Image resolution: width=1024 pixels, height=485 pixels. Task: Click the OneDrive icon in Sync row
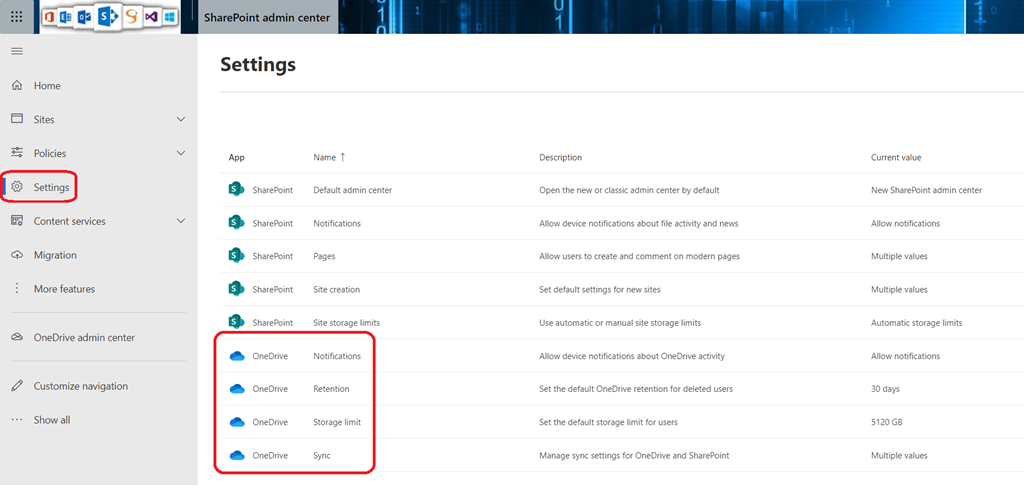237,456
